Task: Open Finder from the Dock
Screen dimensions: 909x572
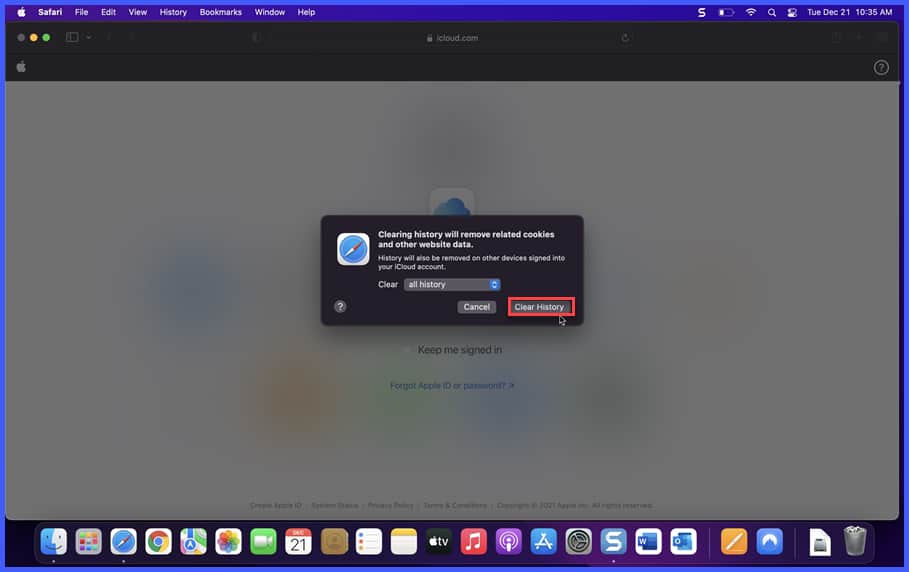Action: pyautogui.click(x=53, y=541)
